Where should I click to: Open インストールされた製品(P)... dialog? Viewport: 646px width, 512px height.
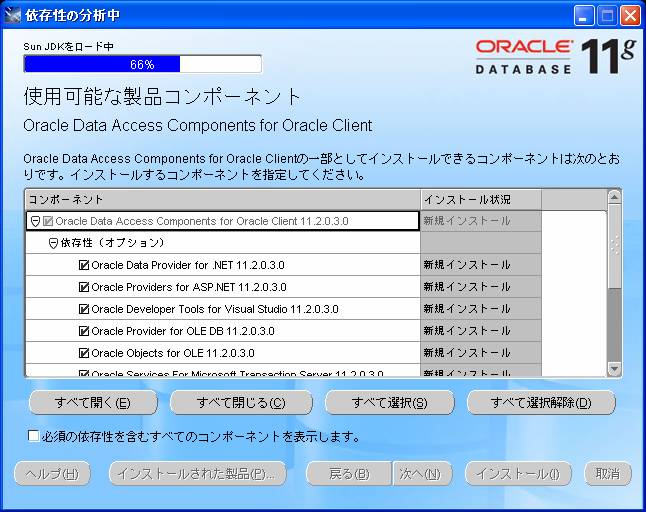click(x=197, y=474)
